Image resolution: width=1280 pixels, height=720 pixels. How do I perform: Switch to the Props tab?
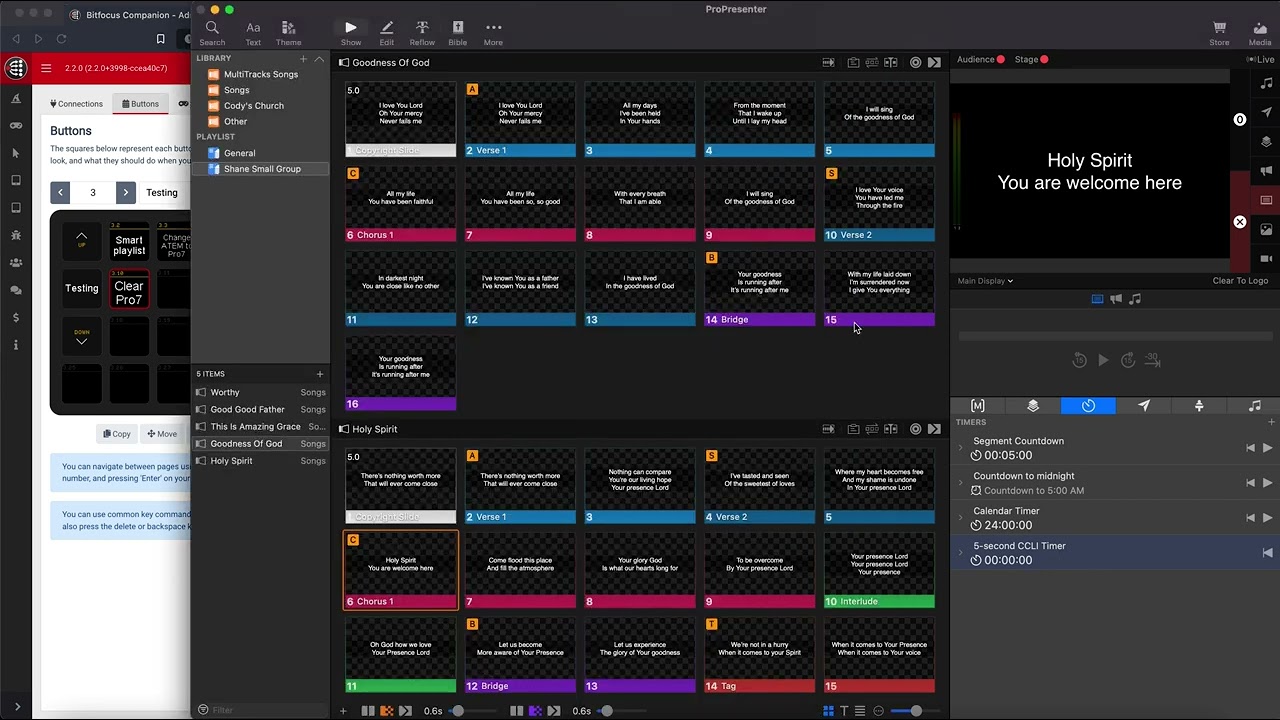1199,406
